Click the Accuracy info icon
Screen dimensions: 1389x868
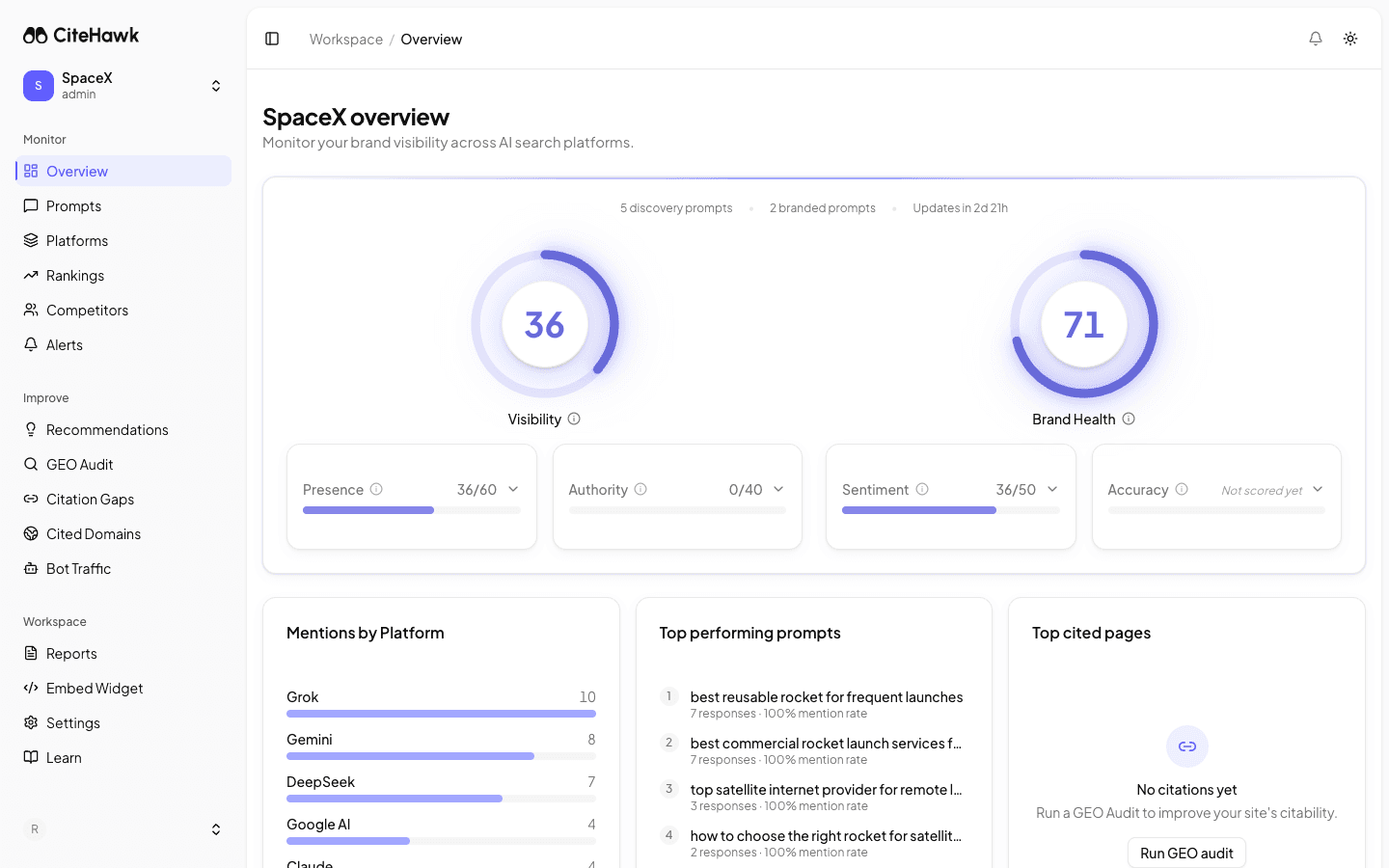(x=1182, y=489)
